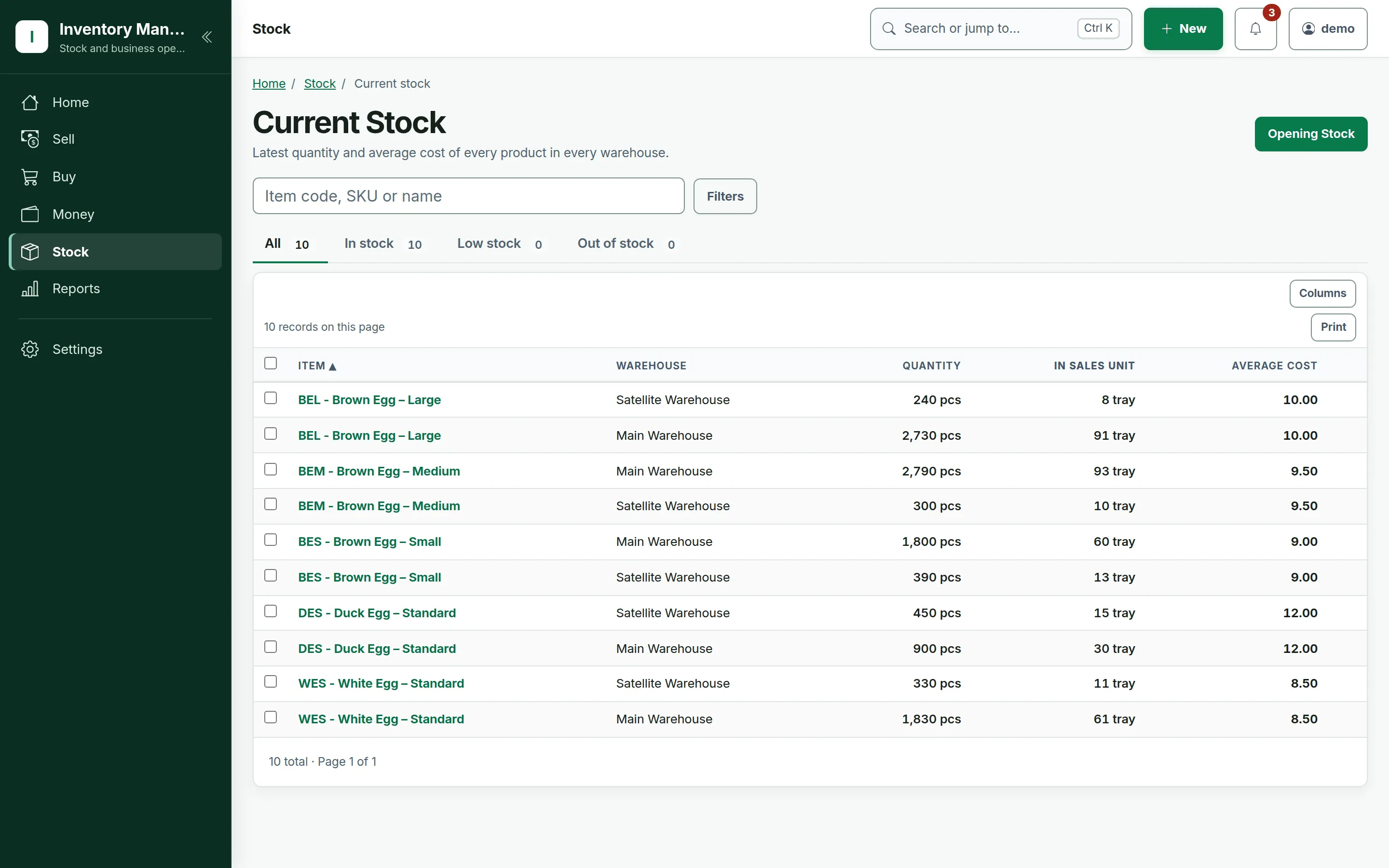
Task: Click the app logo square icon
Action: [x=31, y=37]
